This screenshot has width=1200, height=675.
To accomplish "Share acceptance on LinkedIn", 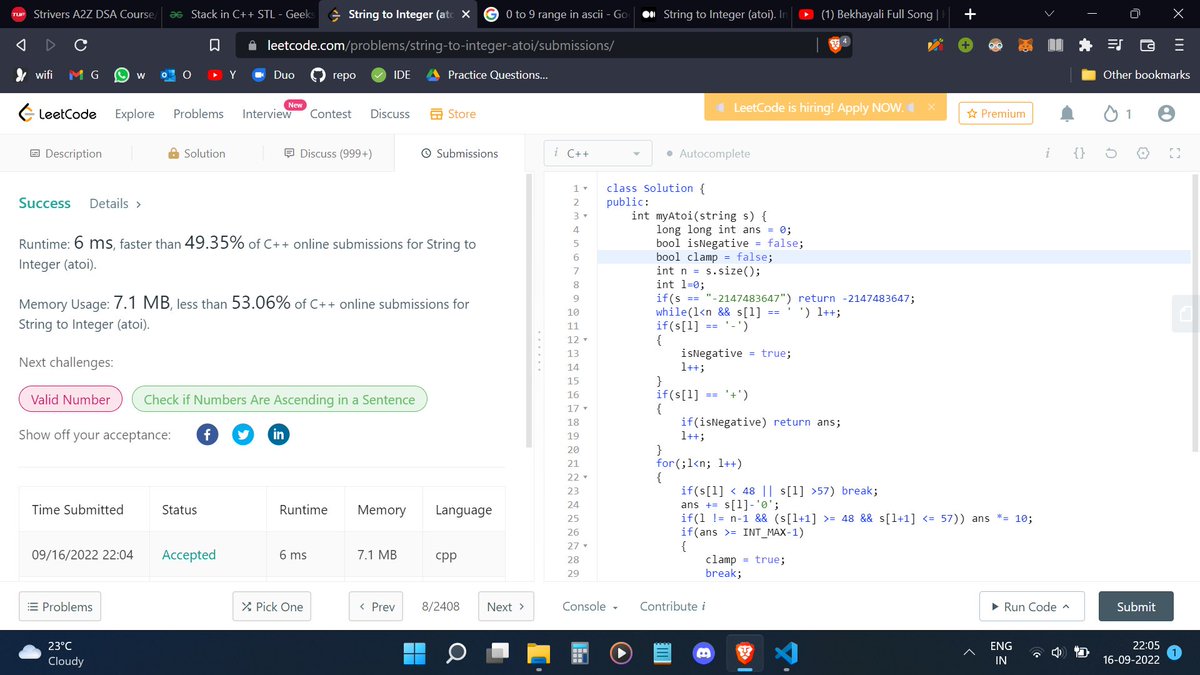I will pyautogui.click(x=279, y=434).
